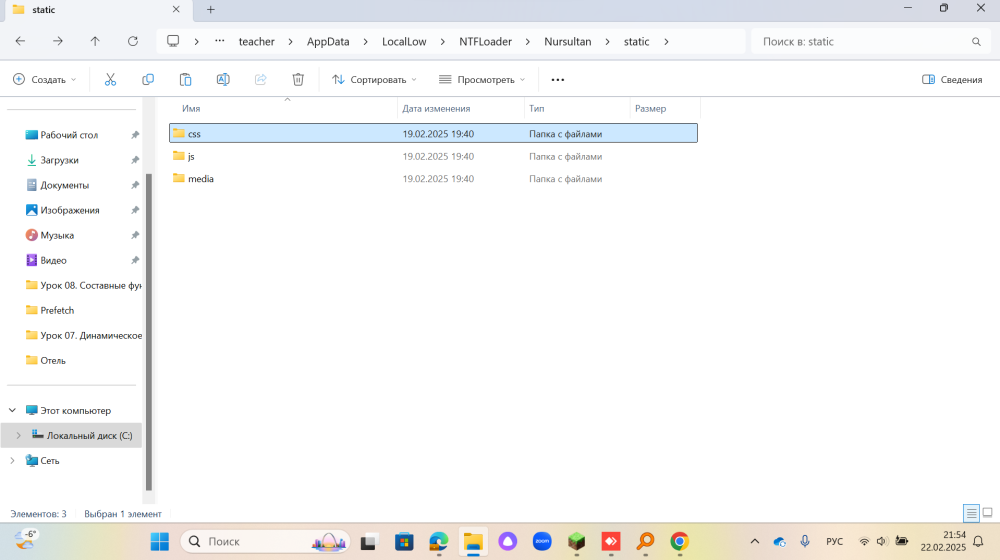This screenshot has height=560, width=1000.
Task: Expand hidden path ellipsis in address bar
Action: point(219,41)
